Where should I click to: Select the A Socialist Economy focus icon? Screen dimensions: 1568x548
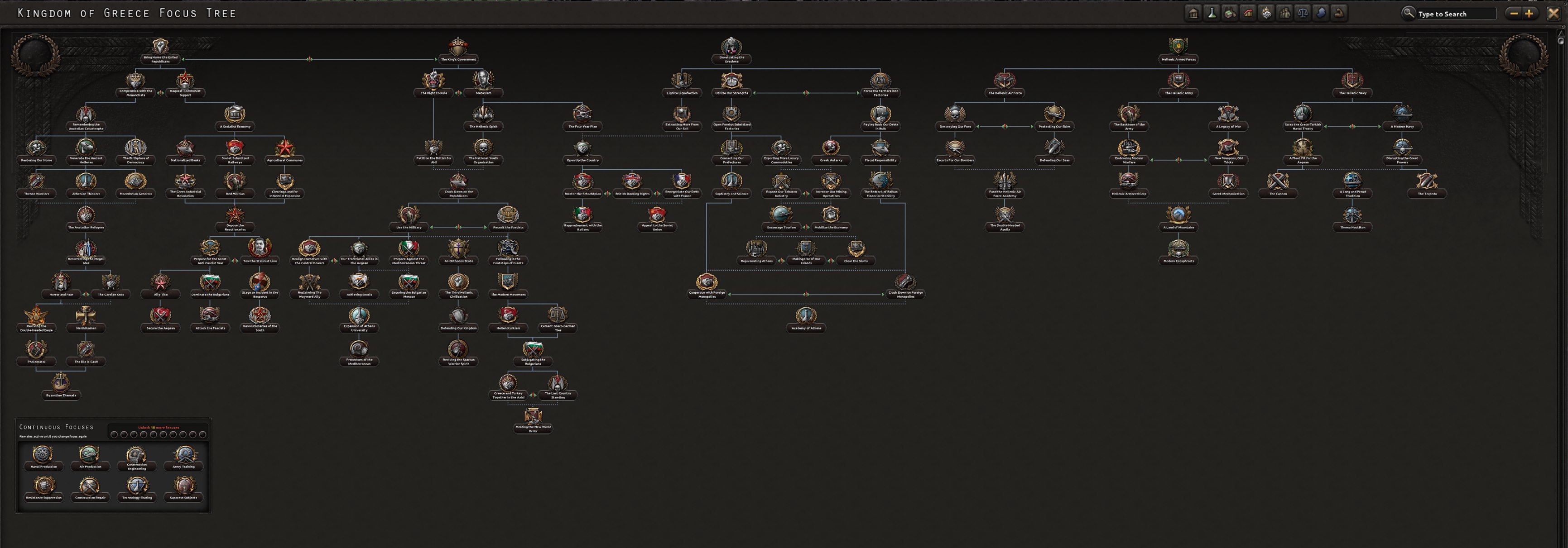[235, 114]
